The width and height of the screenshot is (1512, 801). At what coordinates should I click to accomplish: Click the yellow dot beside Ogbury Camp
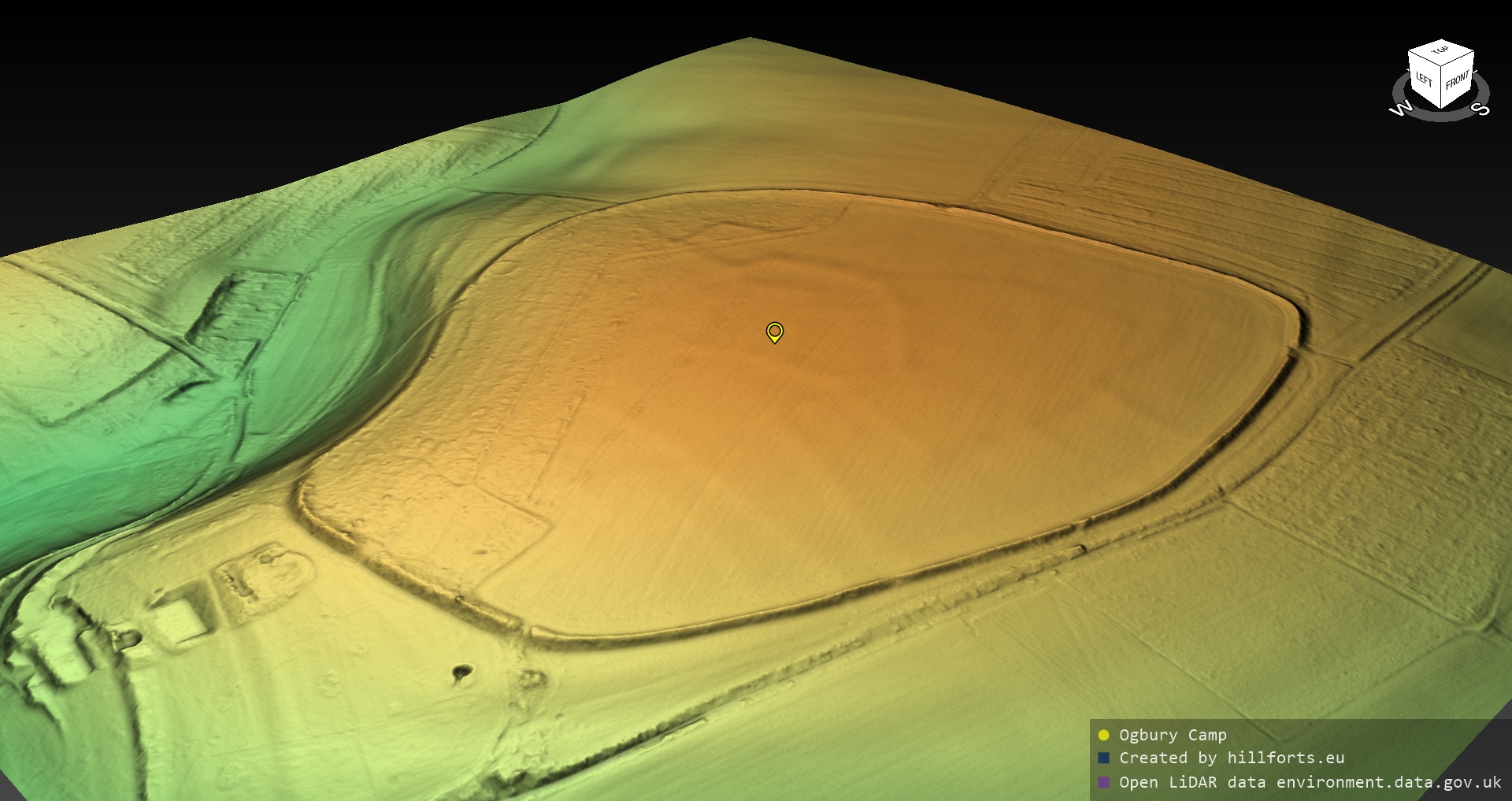(x=1103, y=735)
